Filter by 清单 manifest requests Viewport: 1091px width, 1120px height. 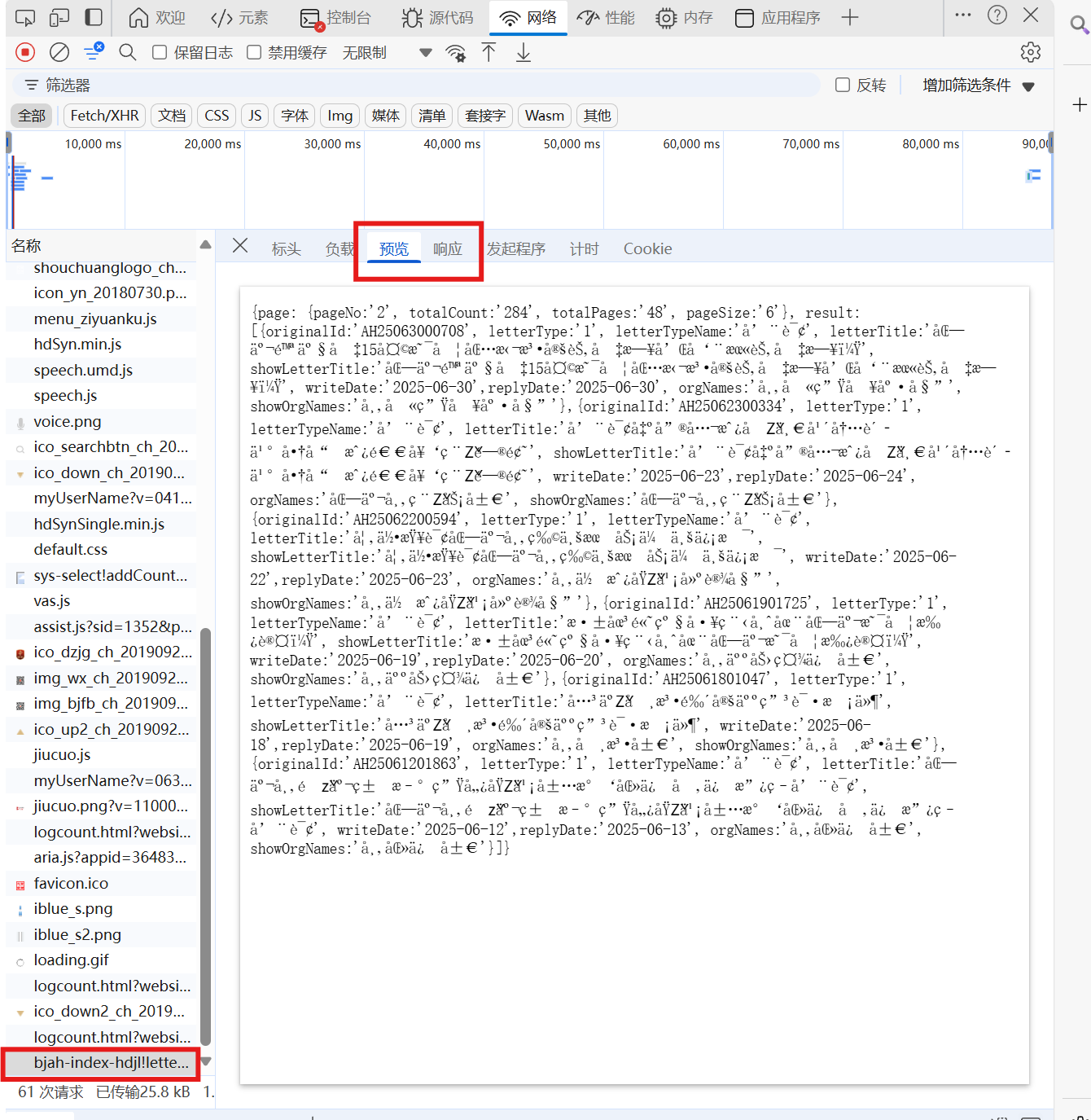click(x=432, y=116)
